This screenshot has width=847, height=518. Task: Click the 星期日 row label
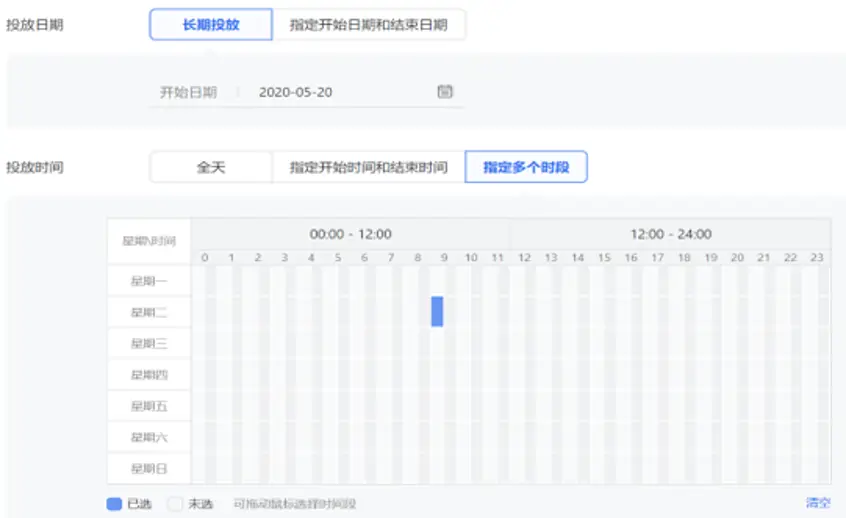click(x=149, y=468)
